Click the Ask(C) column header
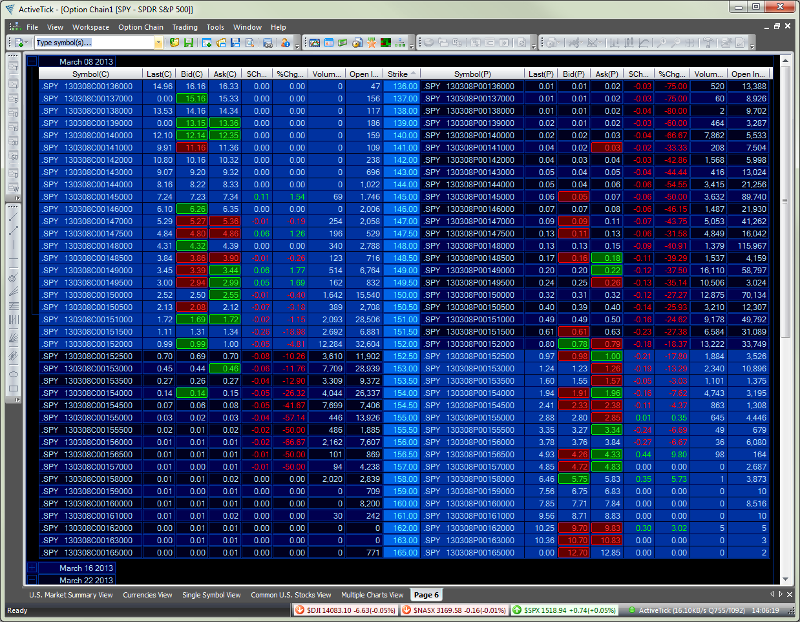800x622 pixels. (224, 74)
